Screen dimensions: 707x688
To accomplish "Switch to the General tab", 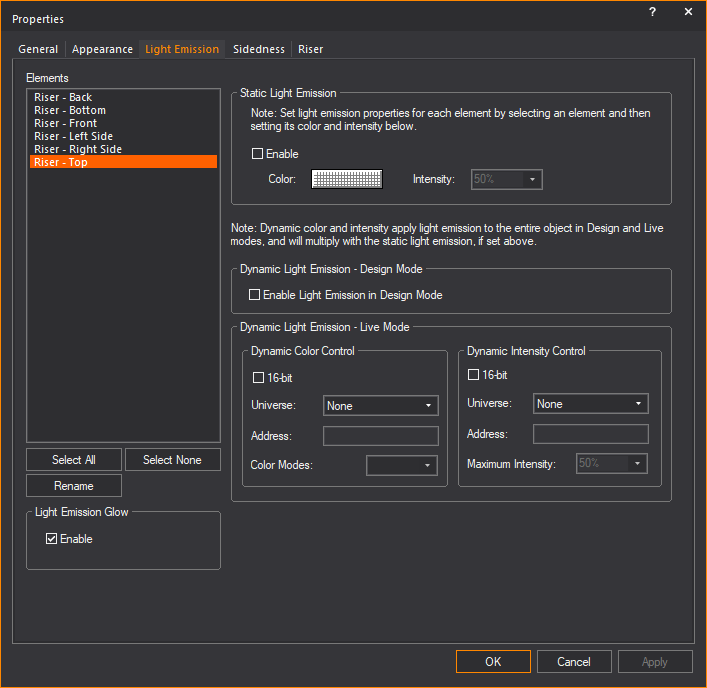I will (x=38, y=49).
